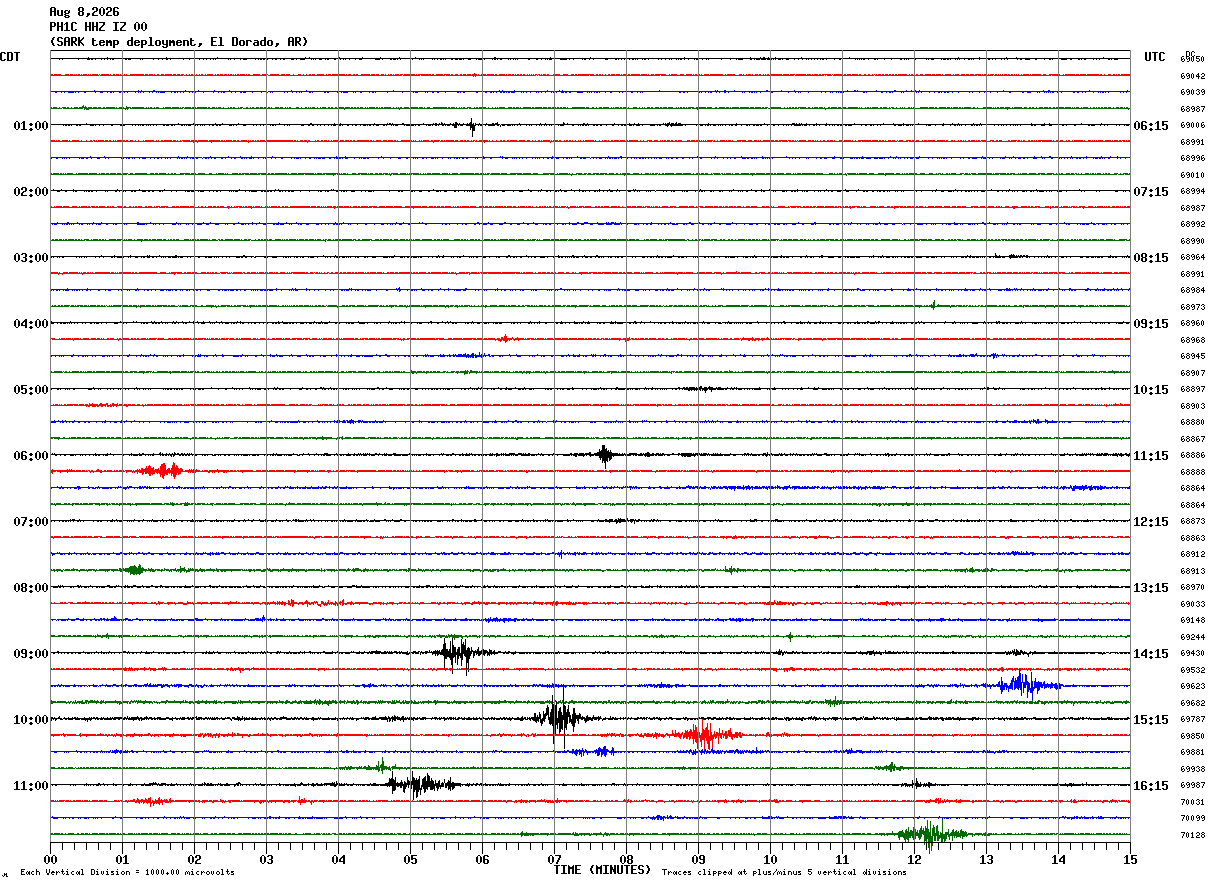
Task: Click the '05:00' CDT time label
Action: click(31, 390)
